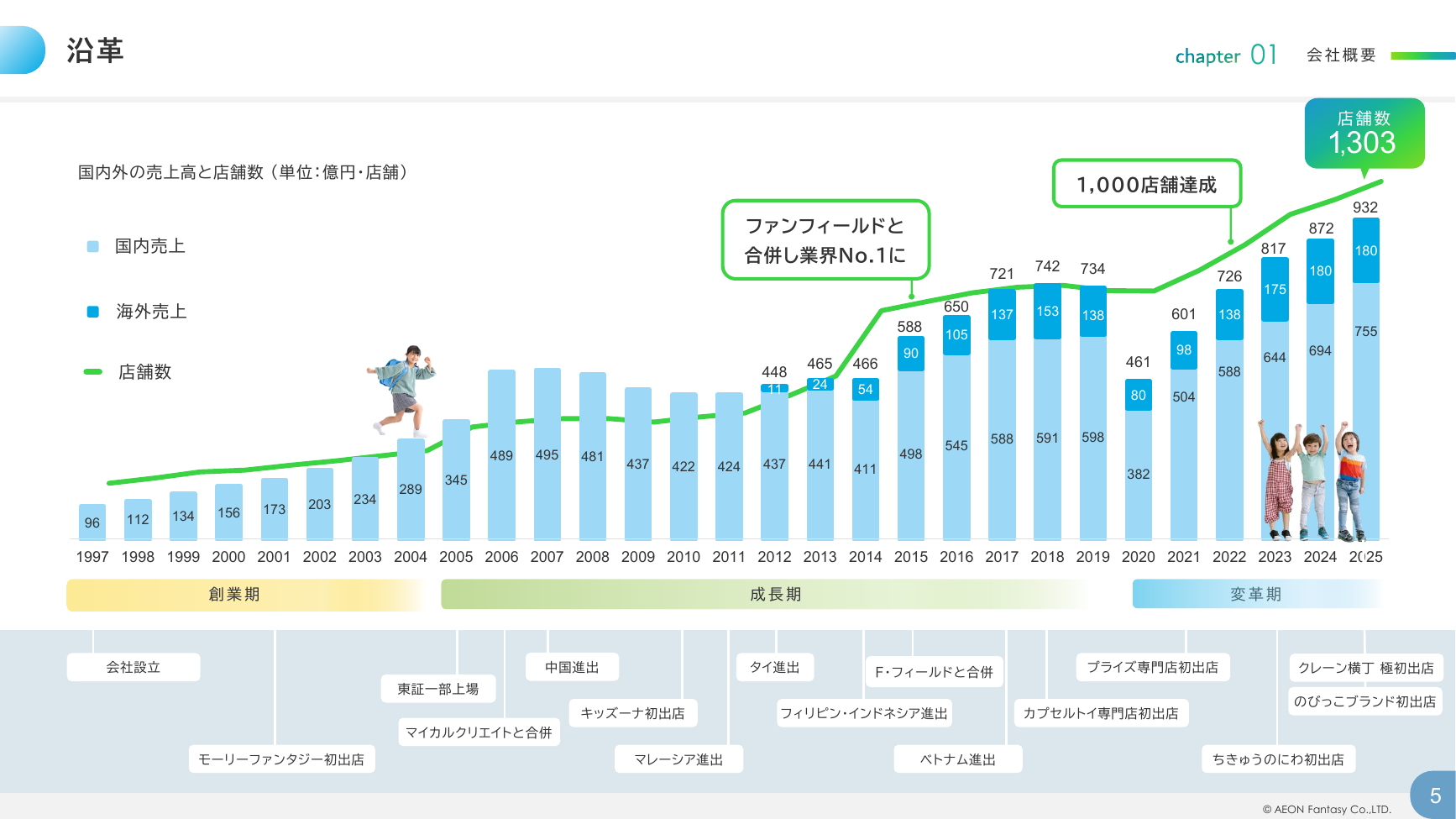Click the 932 total above the 2025 bar
This screenshot has width=1456, height=819.
point(1365,207)
